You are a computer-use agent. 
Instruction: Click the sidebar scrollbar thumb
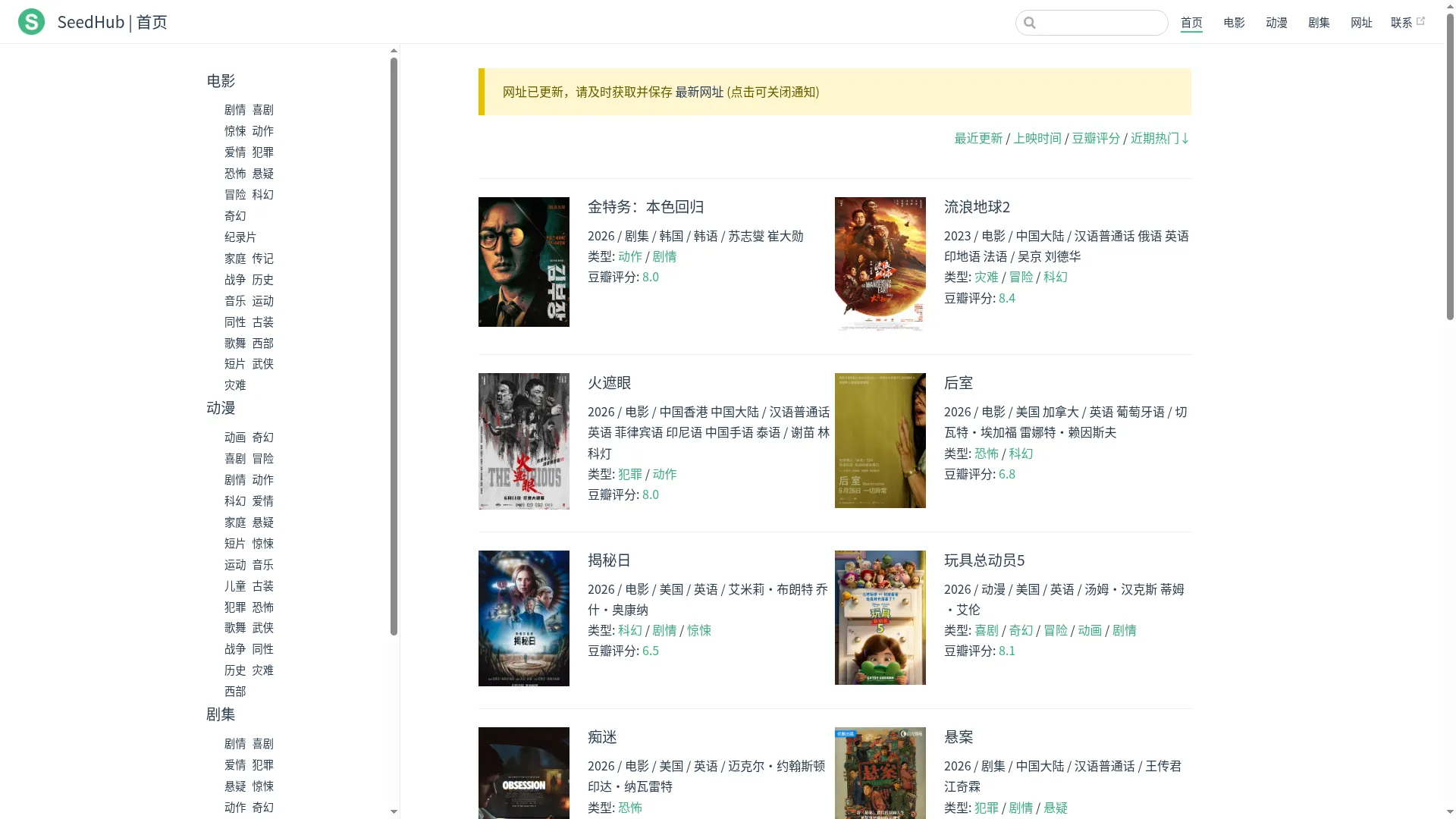pos(394,347)
